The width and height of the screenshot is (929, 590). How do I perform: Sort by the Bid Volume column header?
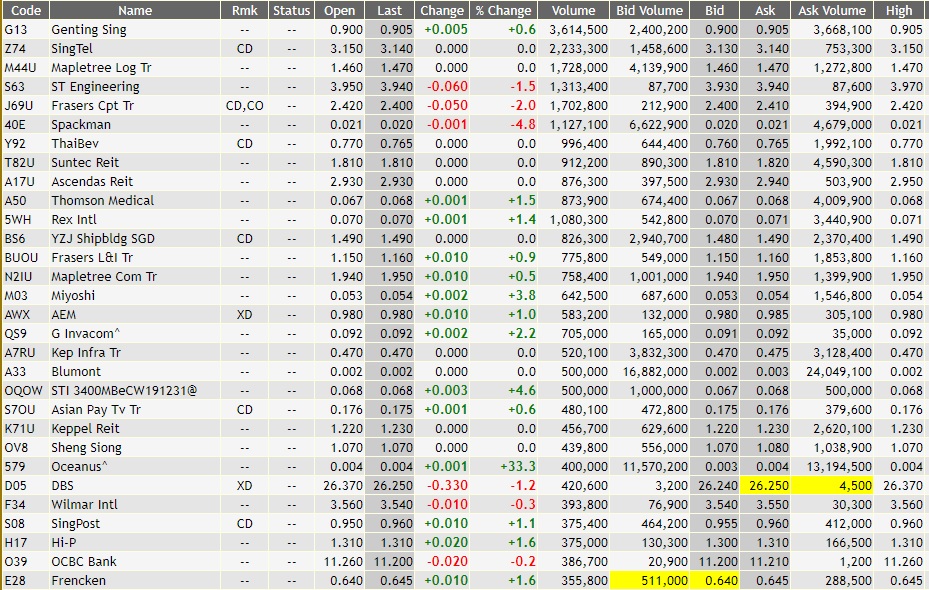650,10
